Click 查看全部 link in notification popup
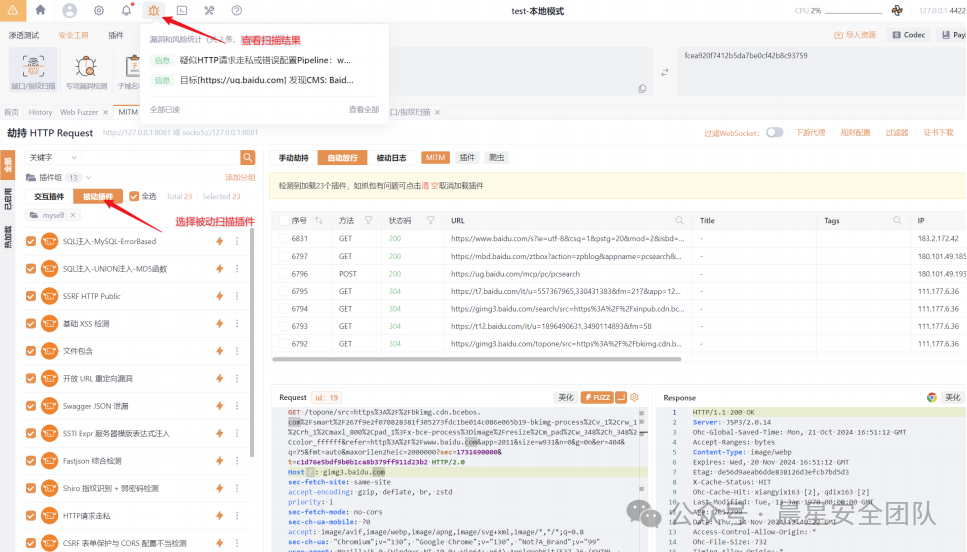Viewport: 967px width, 552px height. [363, 109]
